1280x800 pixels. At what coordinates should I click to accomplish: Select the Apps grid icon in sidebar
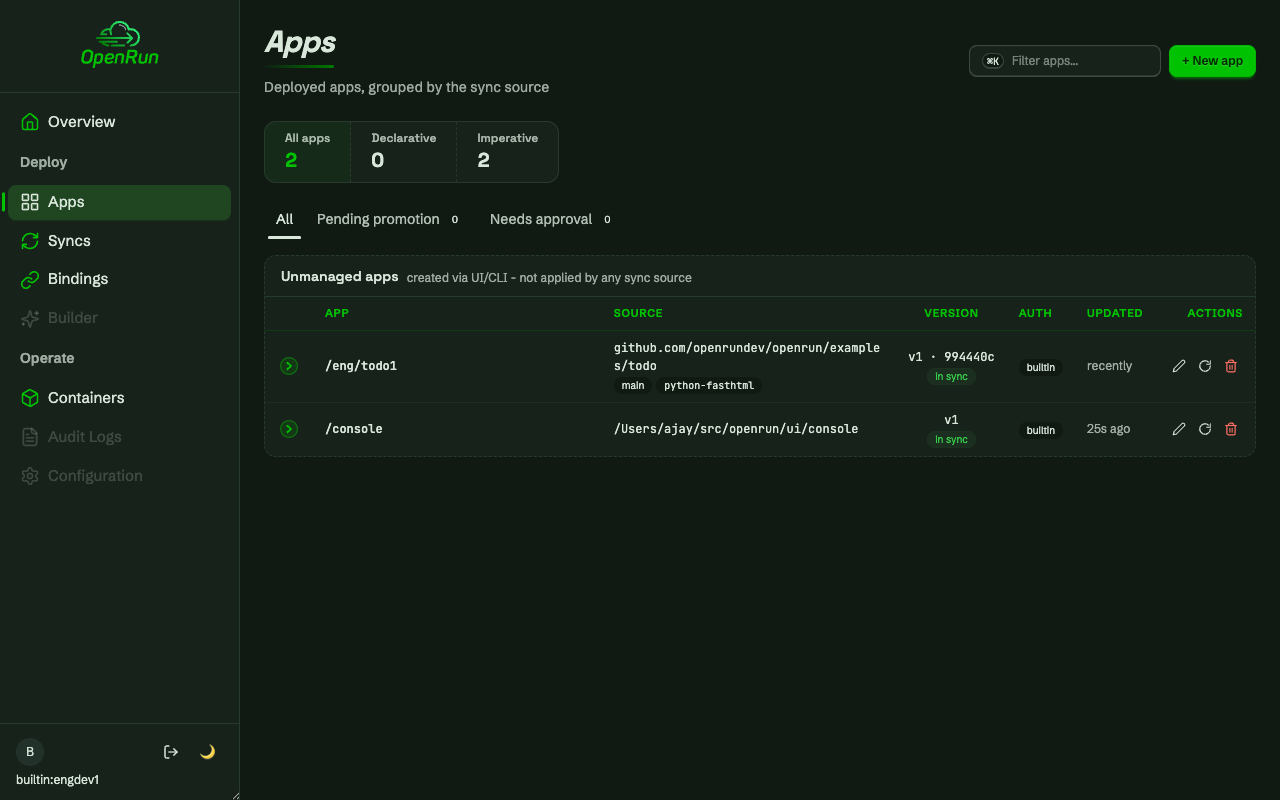pos(30,202)
